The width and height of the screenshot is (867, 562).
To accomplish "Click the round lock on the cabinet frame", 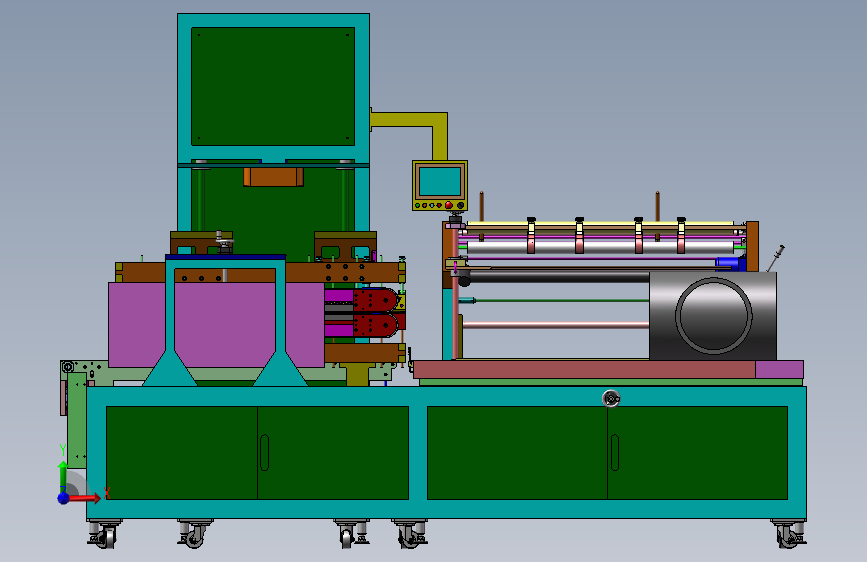I will click(x=610, y=398).
